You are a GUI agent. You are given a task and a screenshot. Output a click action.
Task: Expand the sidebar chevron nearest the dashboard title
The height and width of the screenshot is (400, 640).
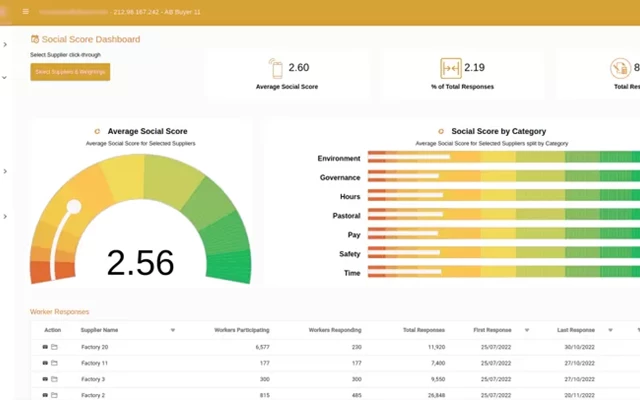(x=5, y=44)
